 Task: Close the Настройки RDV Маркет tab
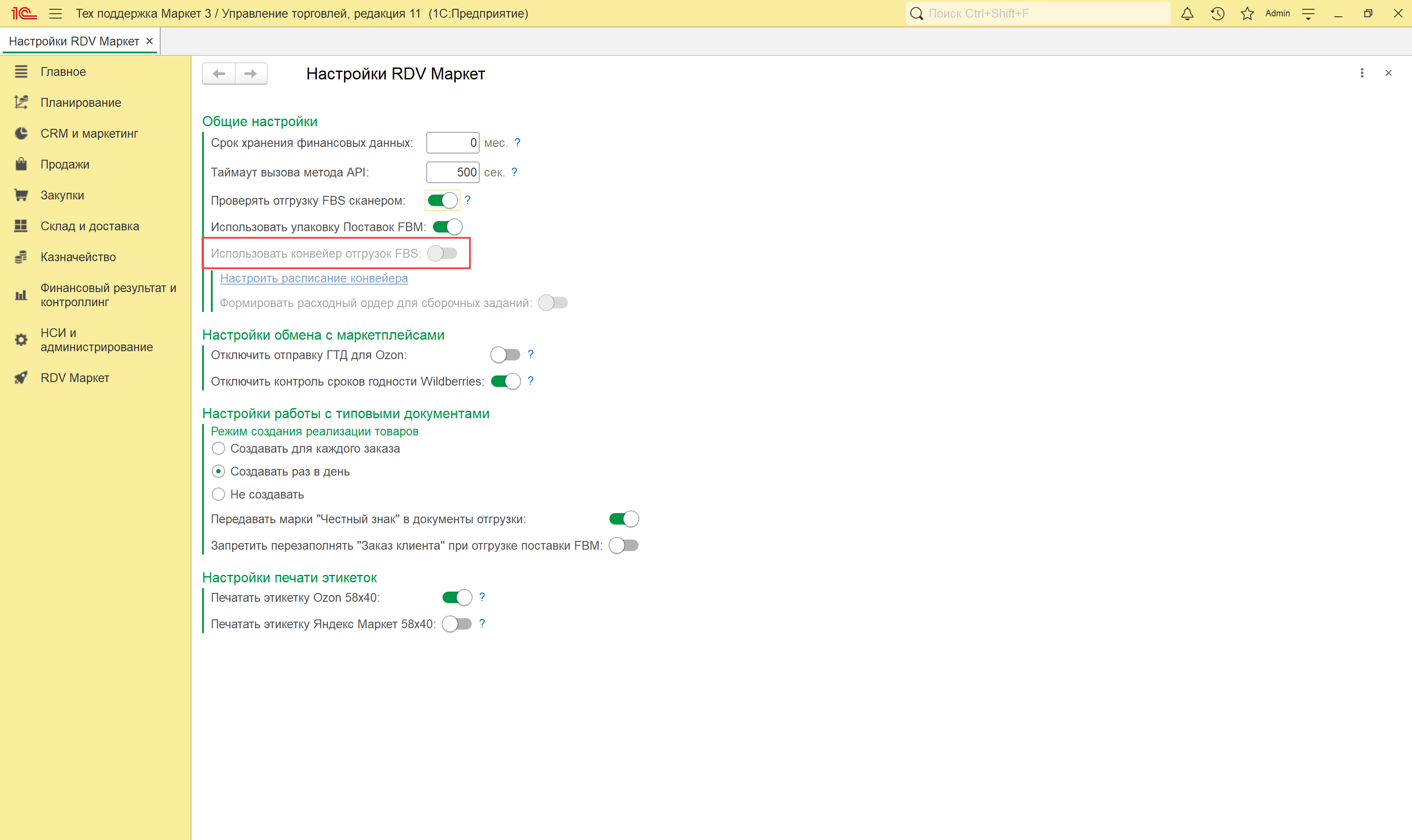click(x=150, y=41)
